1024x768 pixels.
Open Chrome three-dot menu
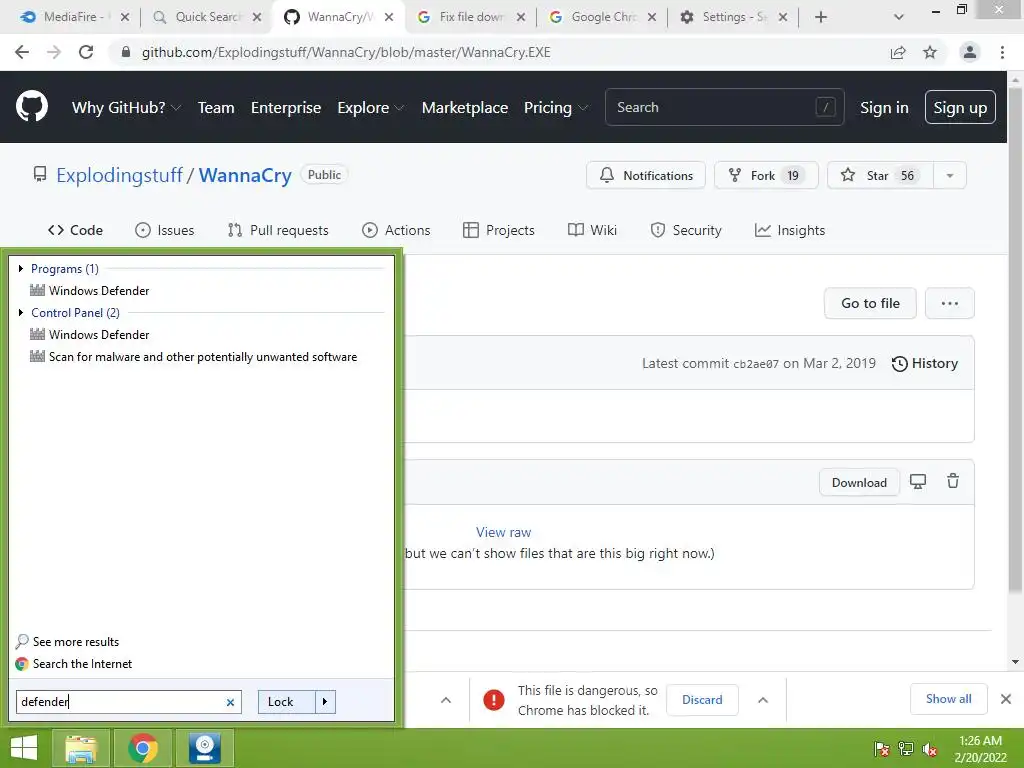point(1002,52)
